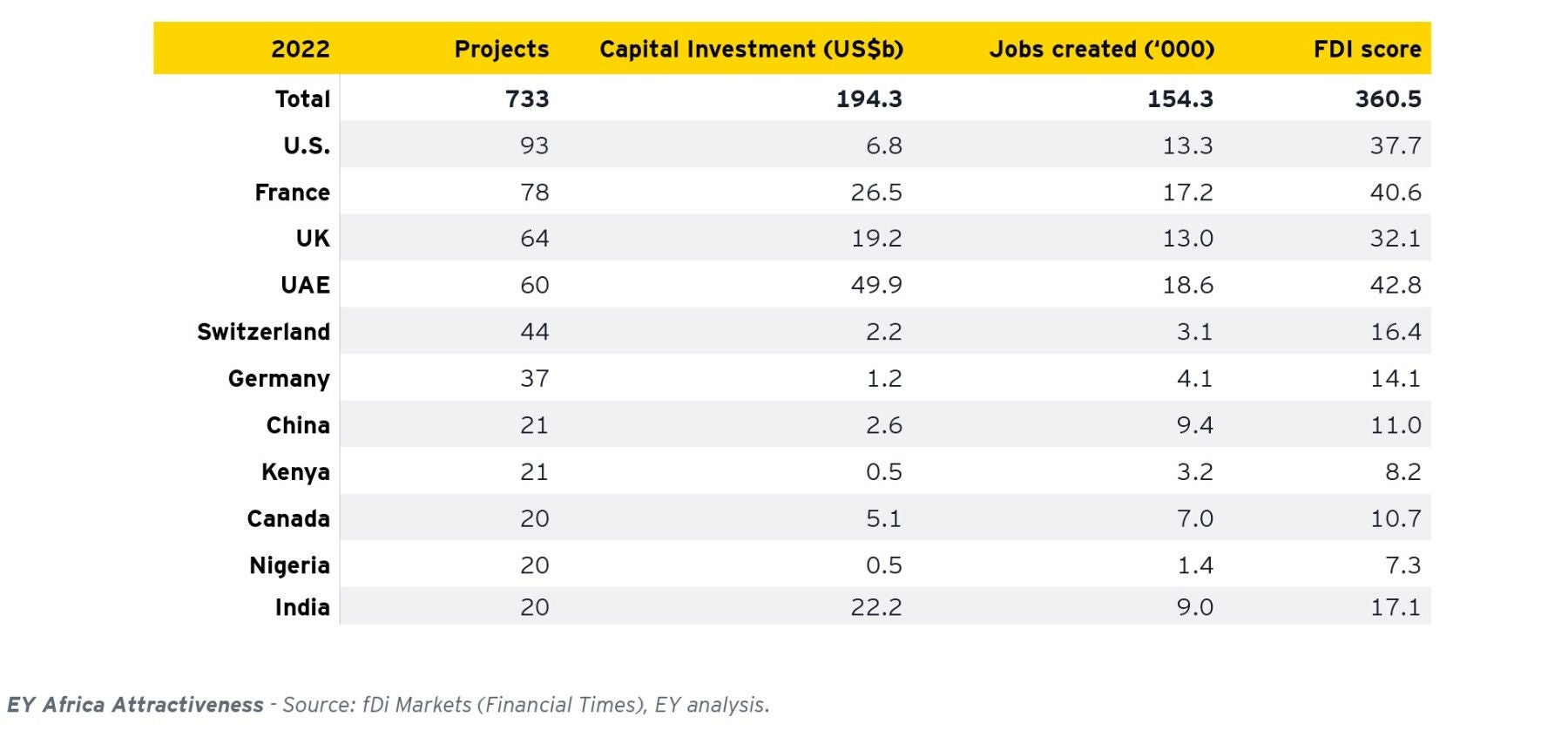Select the FDI score column header
1568x737 pixels.
pyautogui.click(x=1367, y=49)
